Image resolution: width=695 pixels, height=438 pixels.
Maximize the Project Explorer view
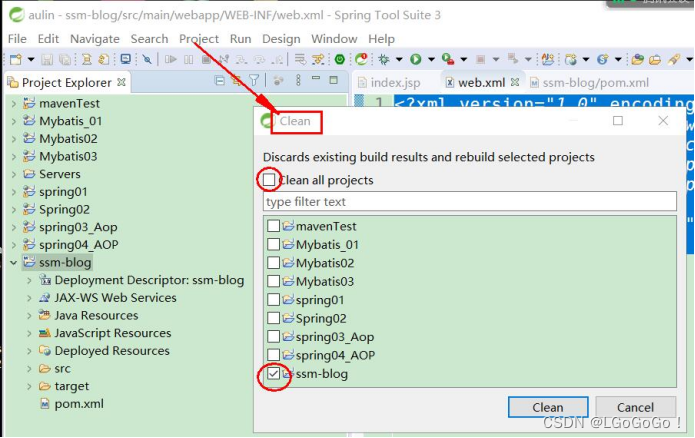click(334, 80)
